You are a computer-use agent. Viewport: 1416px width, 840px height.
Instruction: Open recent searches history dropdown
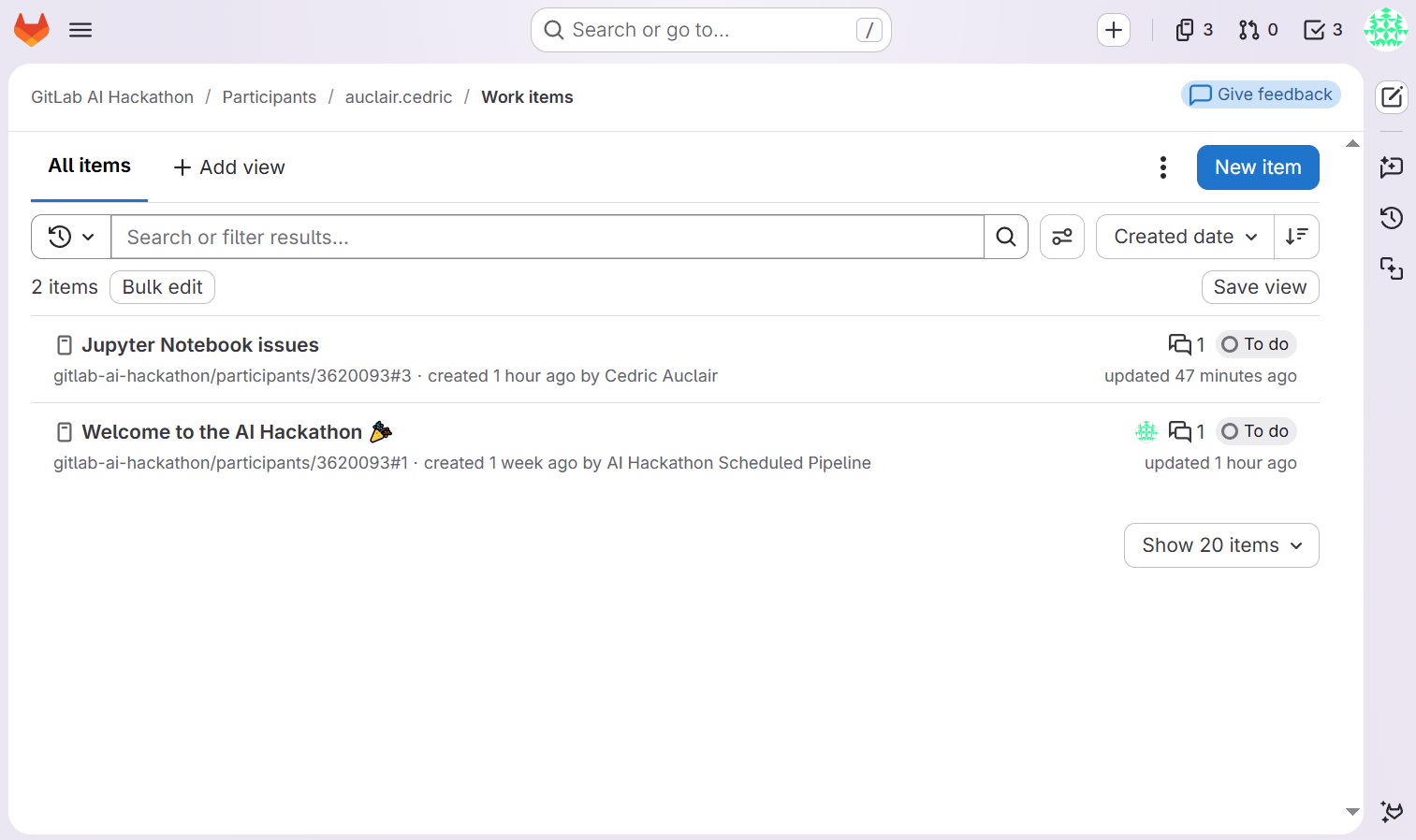(71, 237)
